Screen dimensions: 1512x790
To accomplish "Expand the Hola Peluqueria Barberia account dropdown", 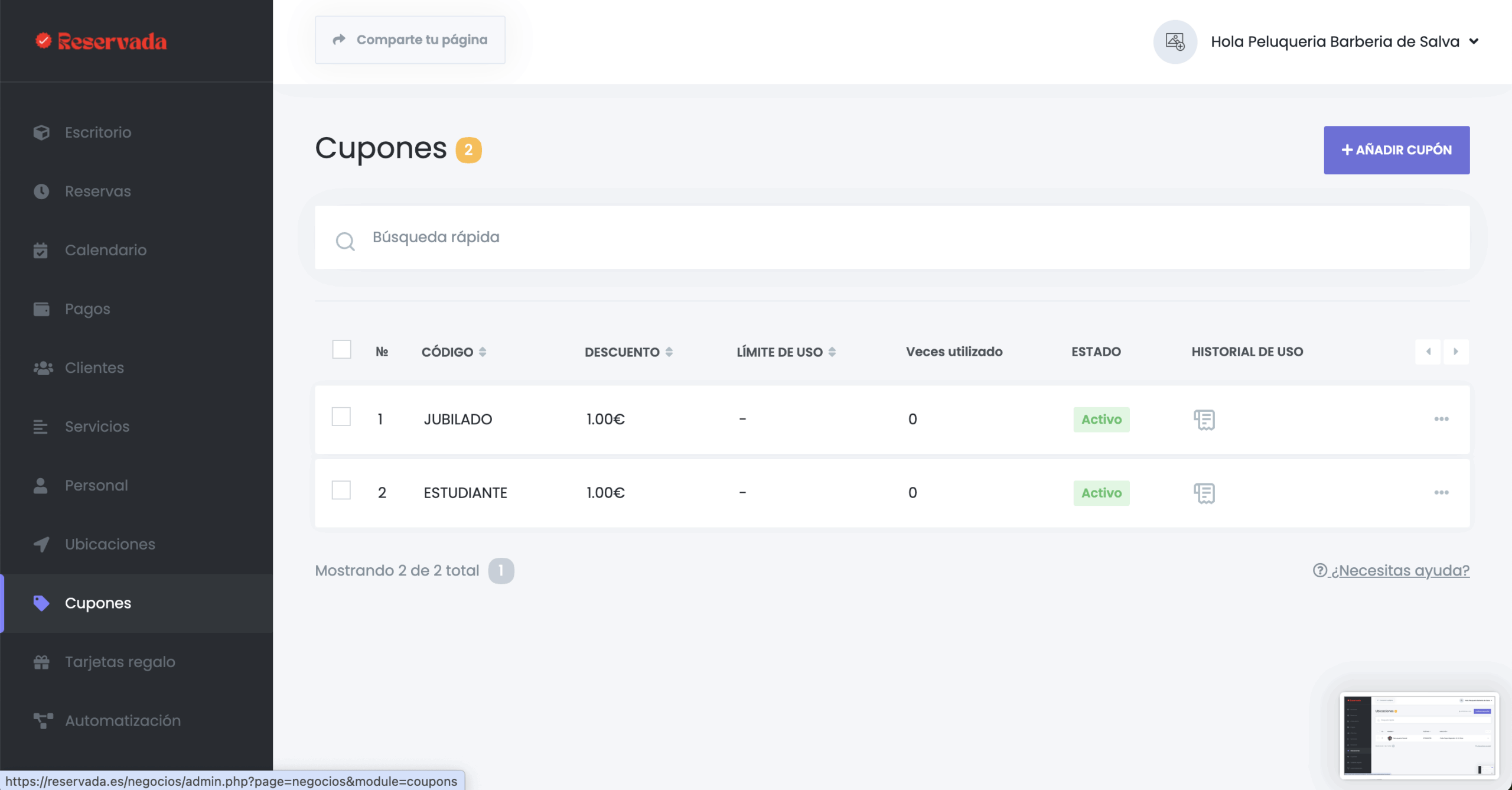I will point(1474,41).
